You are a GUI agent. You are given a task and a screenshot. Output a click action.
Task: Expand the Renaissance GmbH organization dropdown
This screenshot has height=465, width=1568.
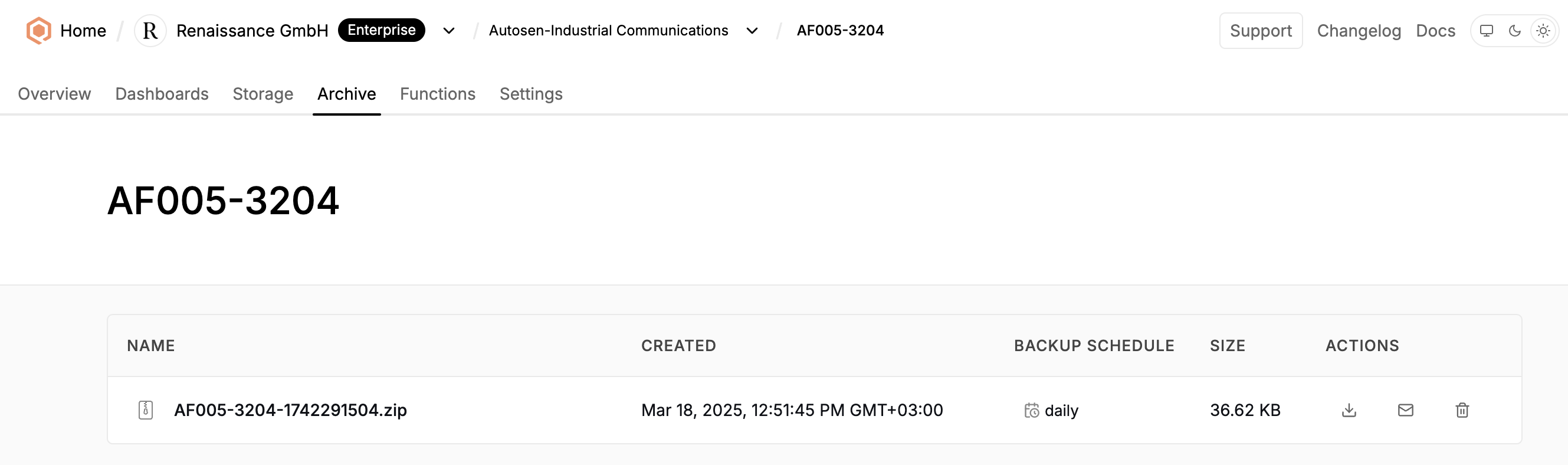(448, 31)
